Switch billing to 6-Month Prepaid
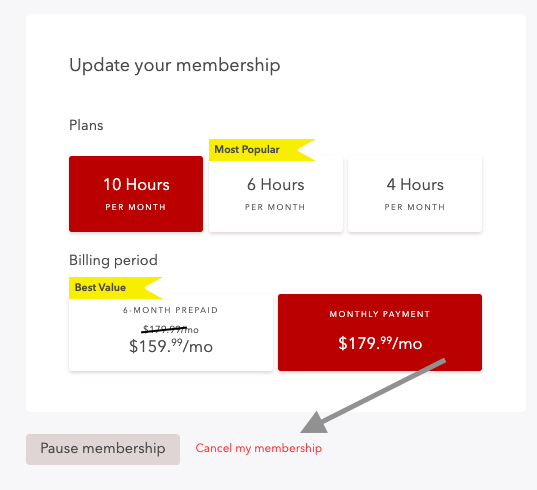 click(x=171, y=332)
